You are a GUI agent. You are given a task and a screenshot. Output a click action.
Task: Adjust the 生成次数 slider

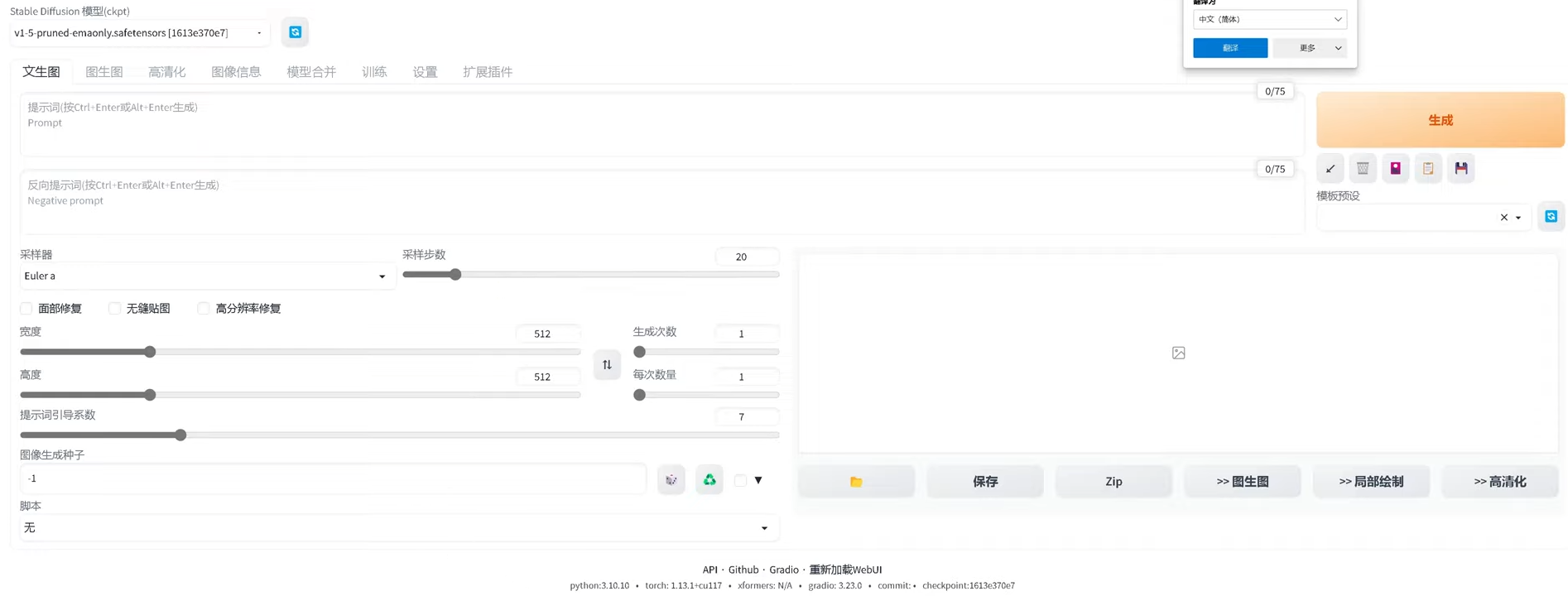(x=706, y=352)
